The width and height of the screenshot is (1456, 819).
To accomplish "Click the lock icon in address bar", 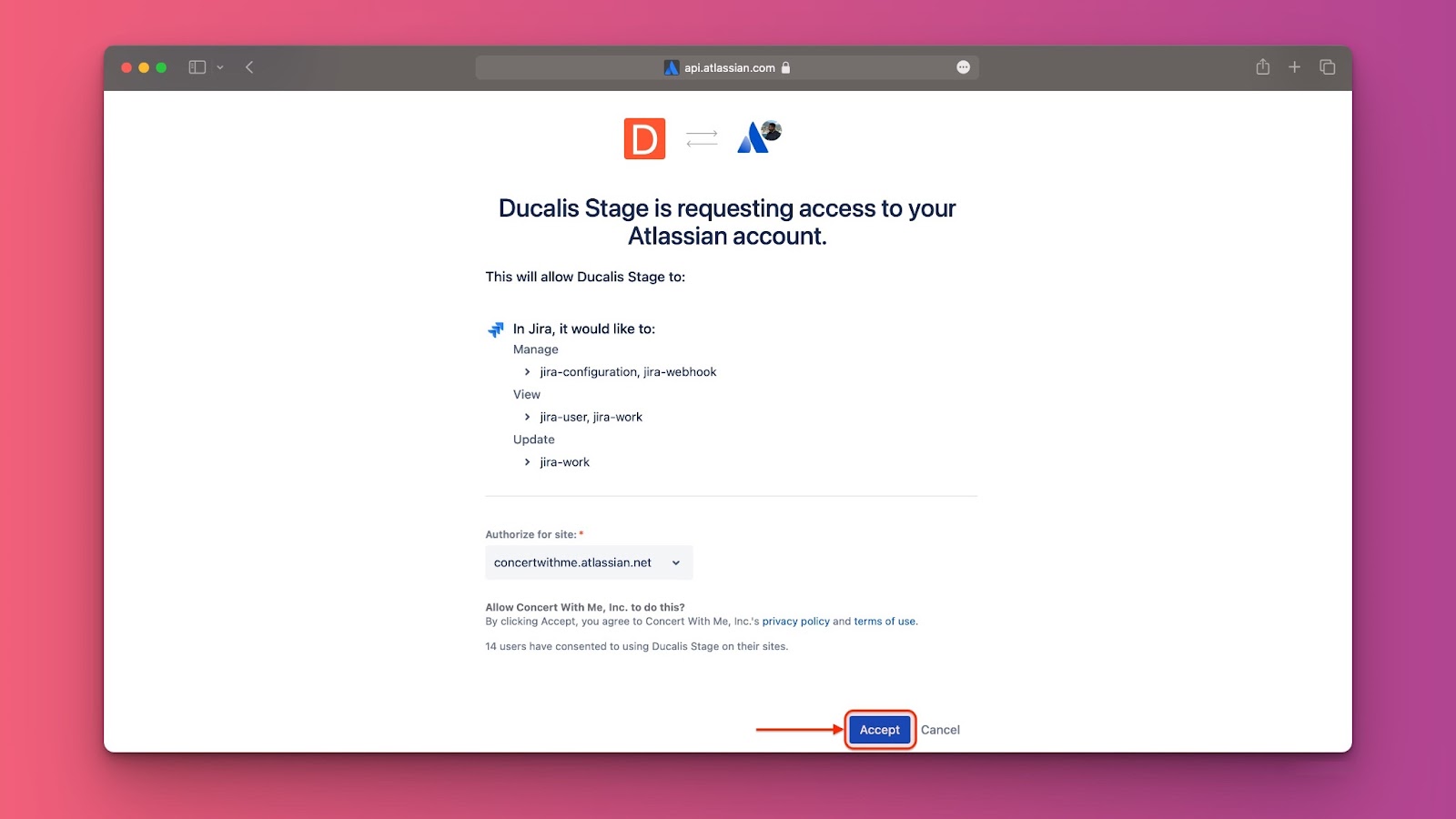I will [x=785, y=67].
